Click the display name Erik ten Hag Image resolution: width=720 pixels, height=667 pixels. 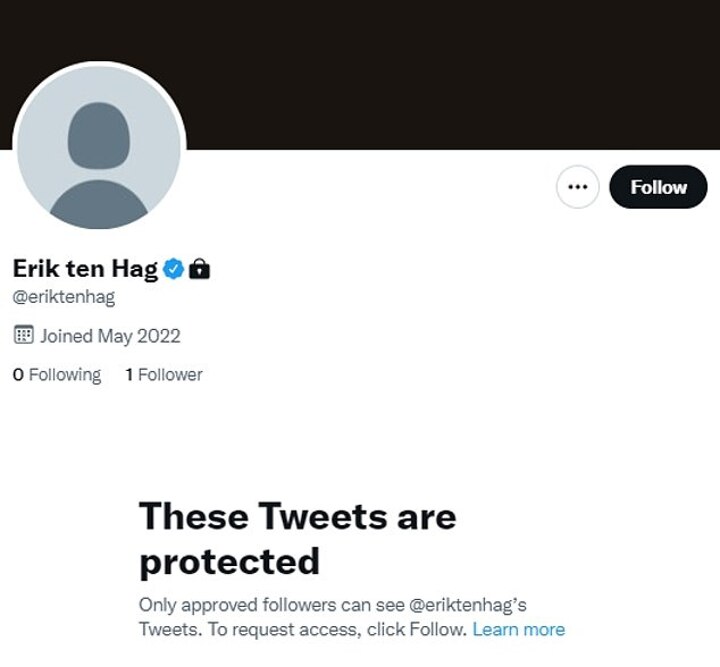[85, 268]
